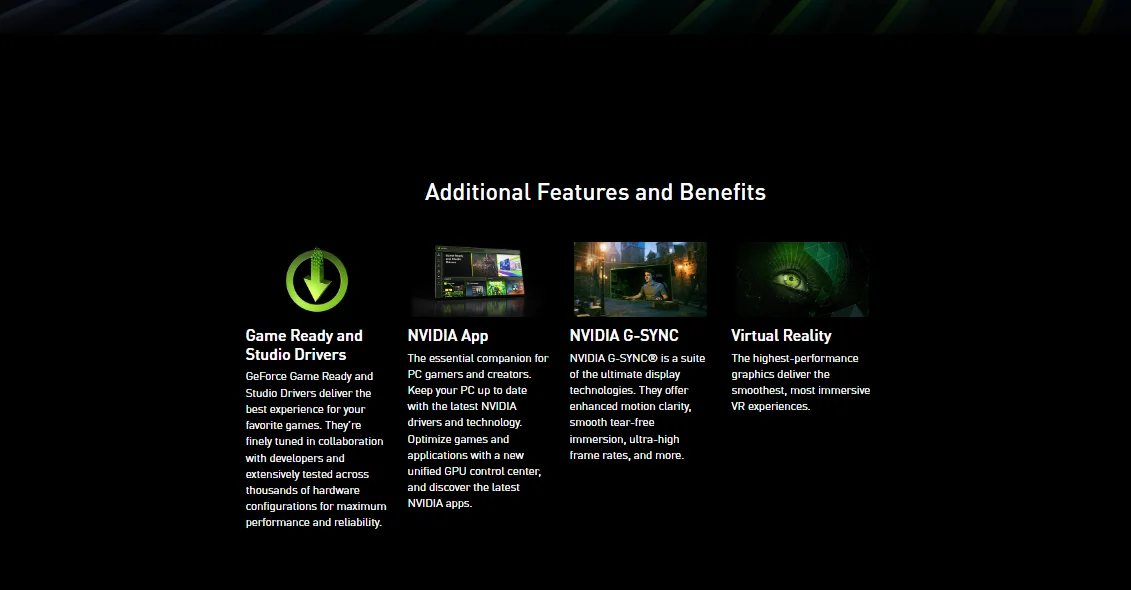Select the green eye Virtual Reality image
Screen dimensions: 1131x590
click(801, 279)
